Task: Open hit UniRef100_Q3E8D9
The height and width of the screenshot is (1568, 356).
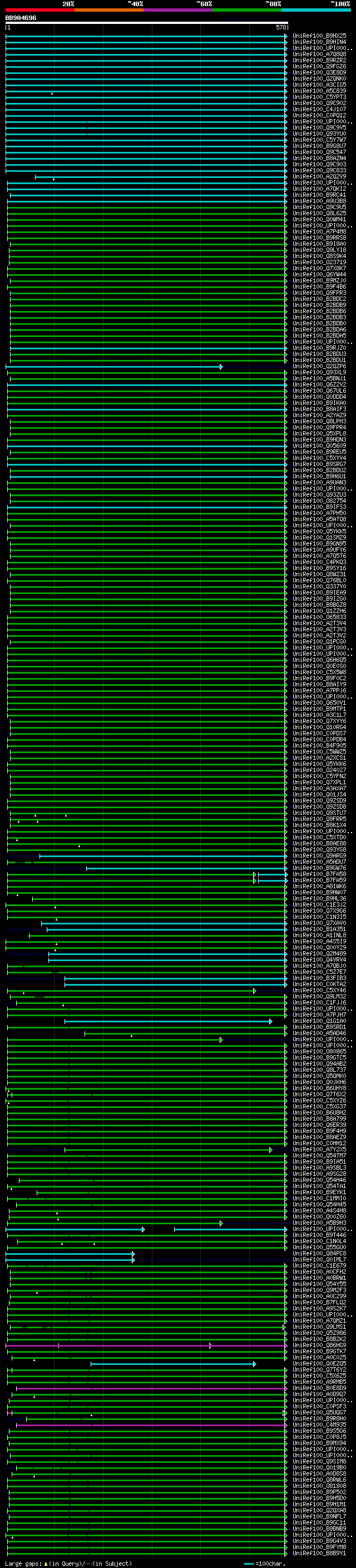Action: (319, 72)
